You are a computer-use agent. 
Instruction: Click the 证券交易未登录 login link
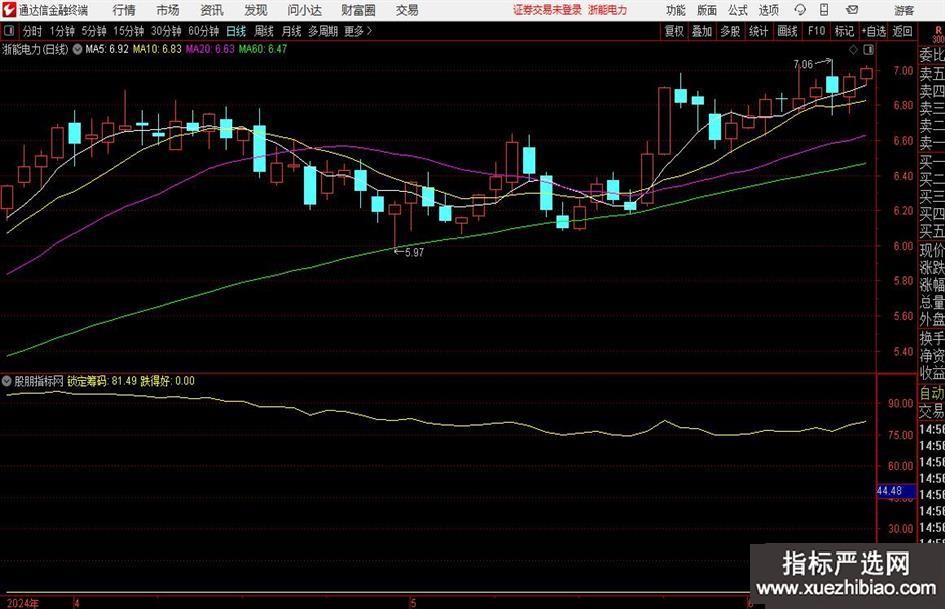[548, 10]
